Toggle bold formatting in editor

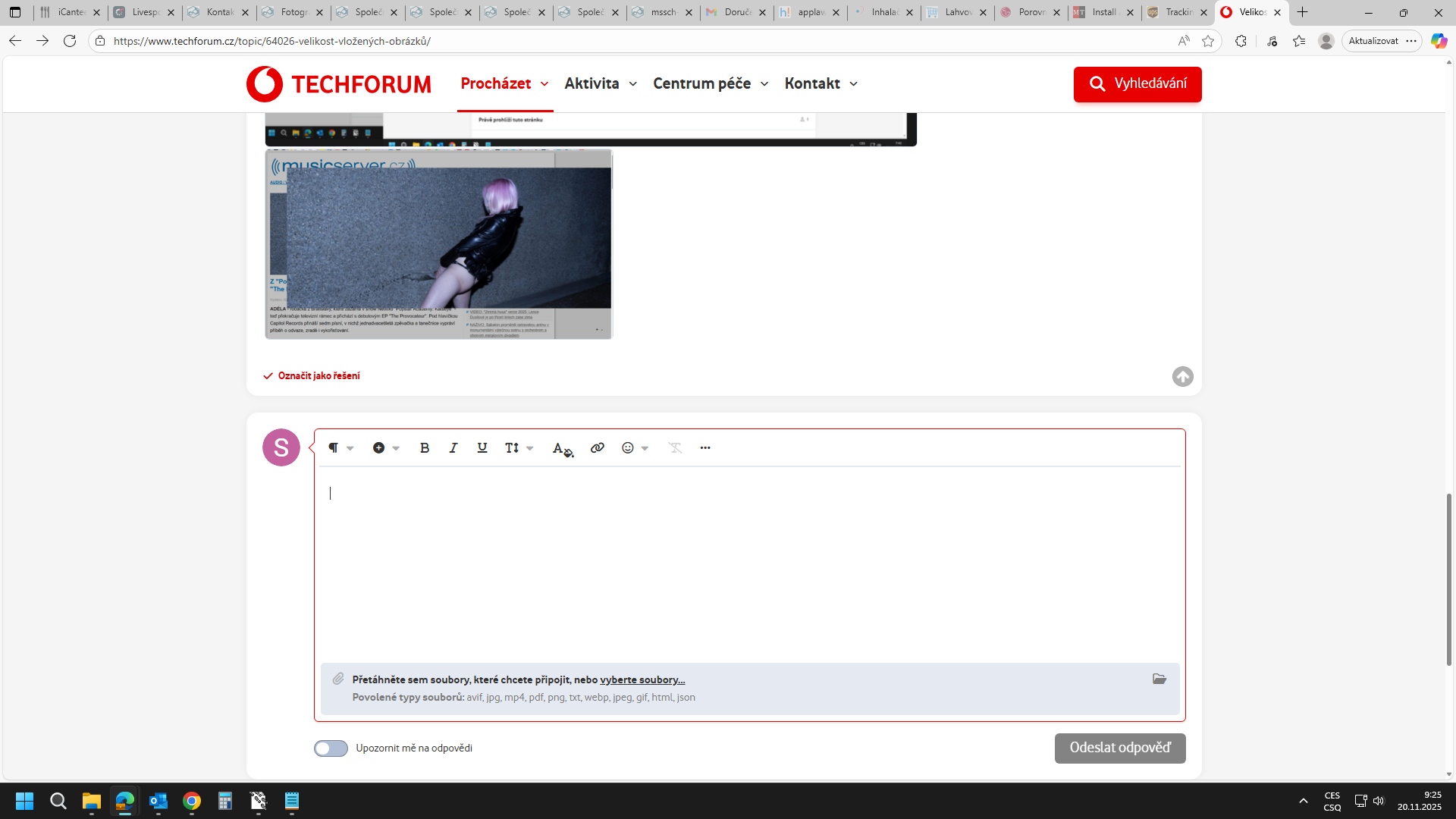425,448
